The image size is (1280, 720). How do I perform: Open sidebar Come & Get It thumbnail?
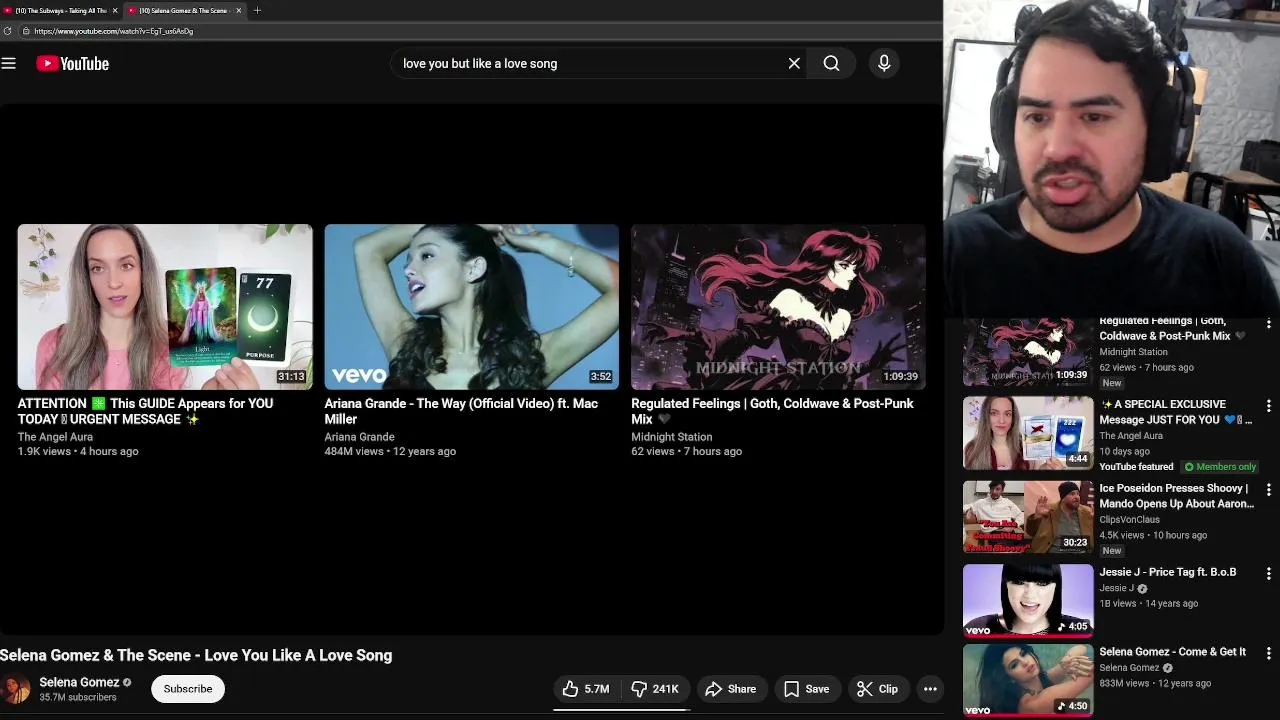pos(1028,680)
